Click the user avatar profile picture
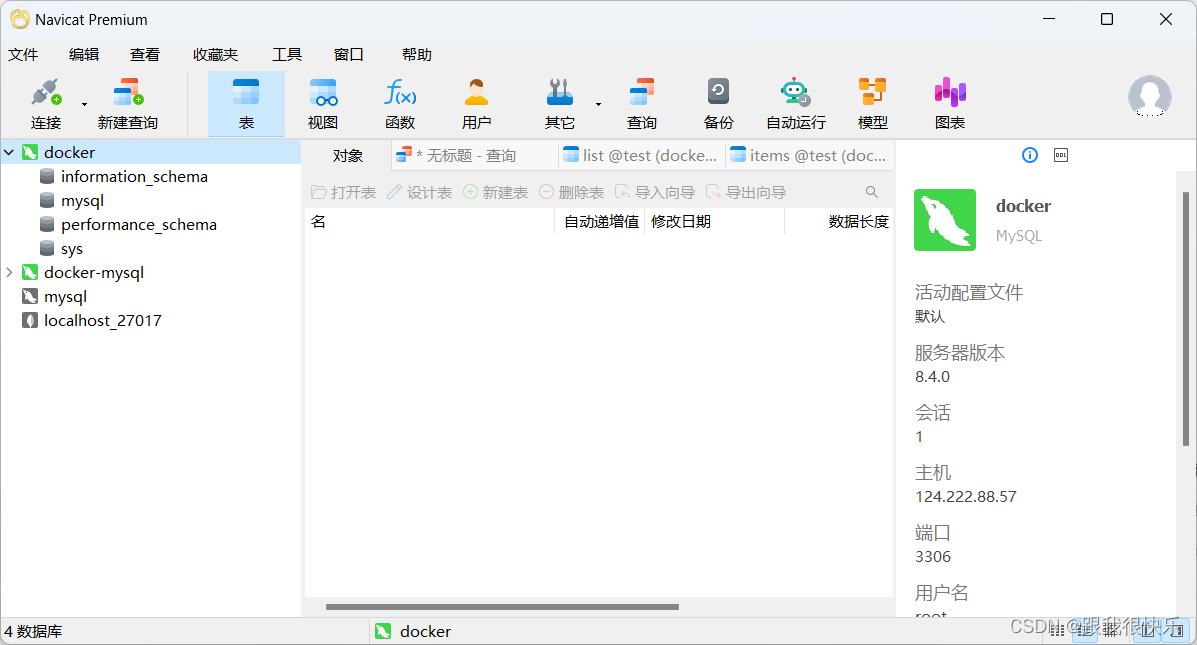 pos(1150,96)
